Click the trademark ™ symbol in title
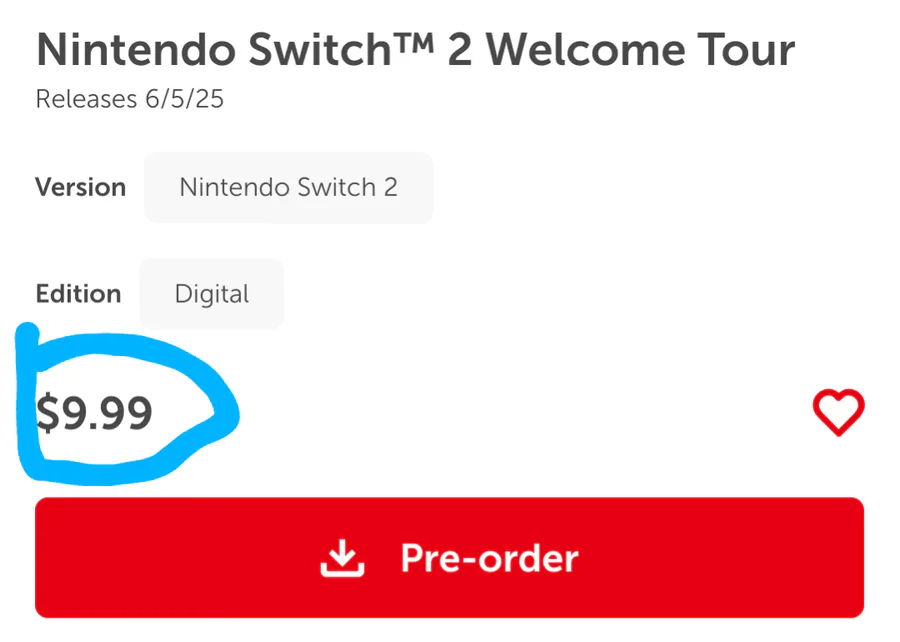 pos(413,41)
